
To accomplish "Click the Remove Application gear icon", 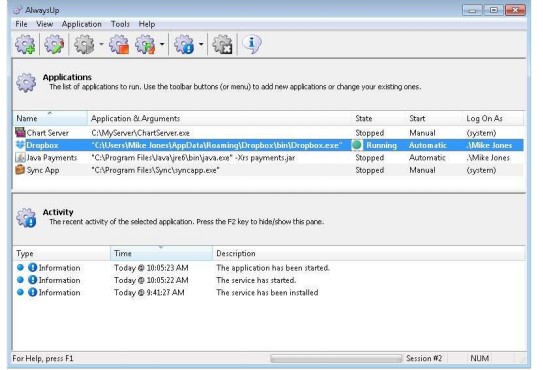I will point(222,44).
